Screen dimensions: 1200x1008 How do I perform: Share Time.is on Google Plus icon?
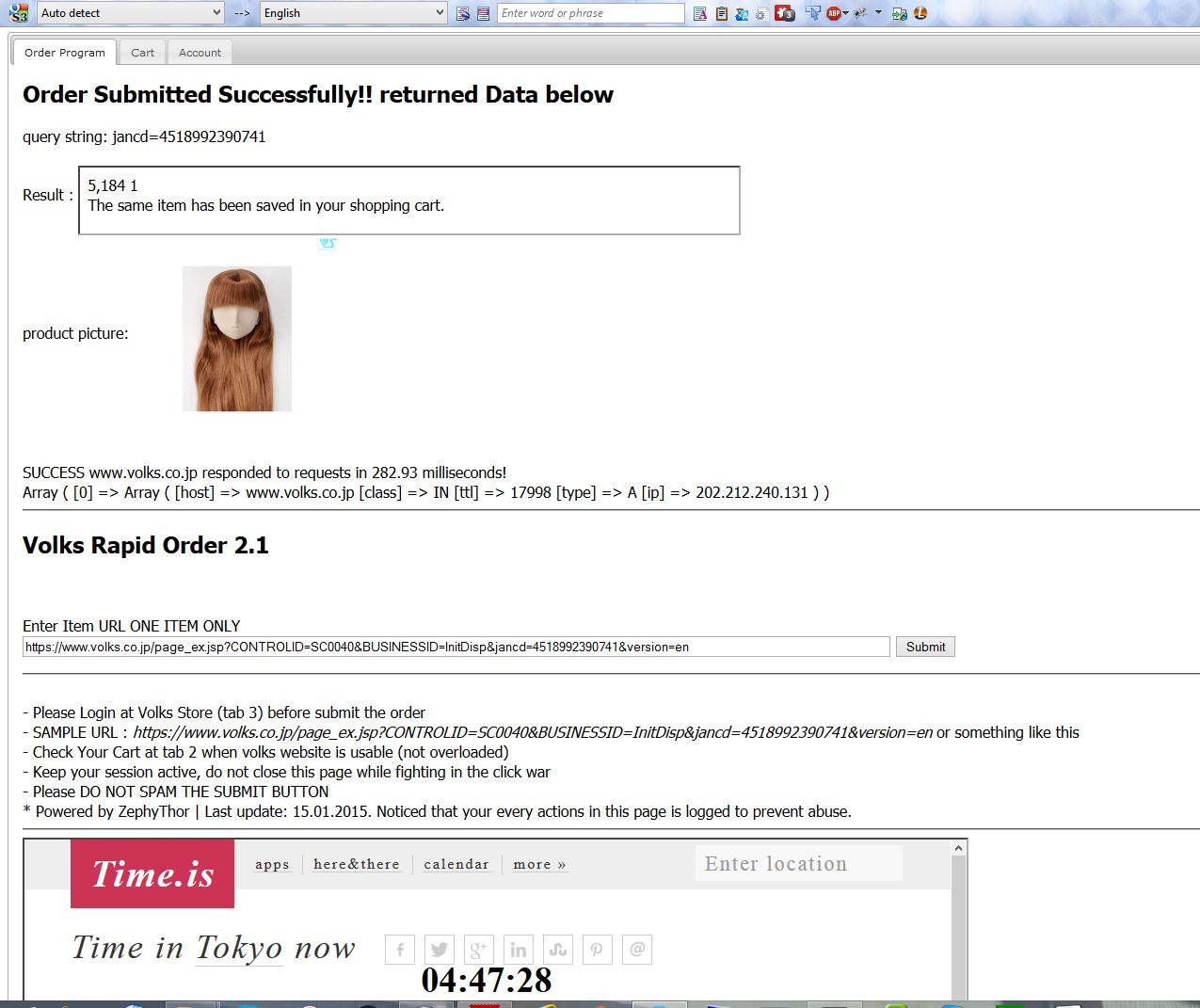(479, 949)
